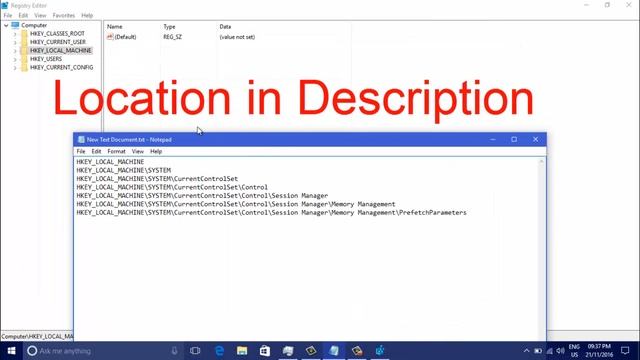Viewport: 640px width, 360px height.
Task: Open Registry Editor Favorites menu
Action: [x=64, y=16]
